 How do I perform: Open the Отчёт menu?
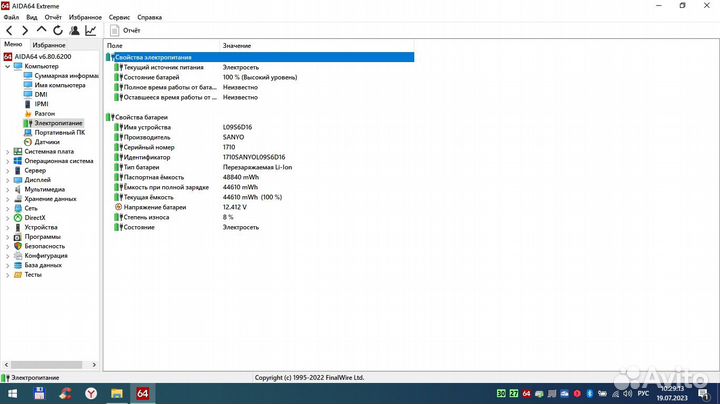pyautogui.click(x=53, y=17)
